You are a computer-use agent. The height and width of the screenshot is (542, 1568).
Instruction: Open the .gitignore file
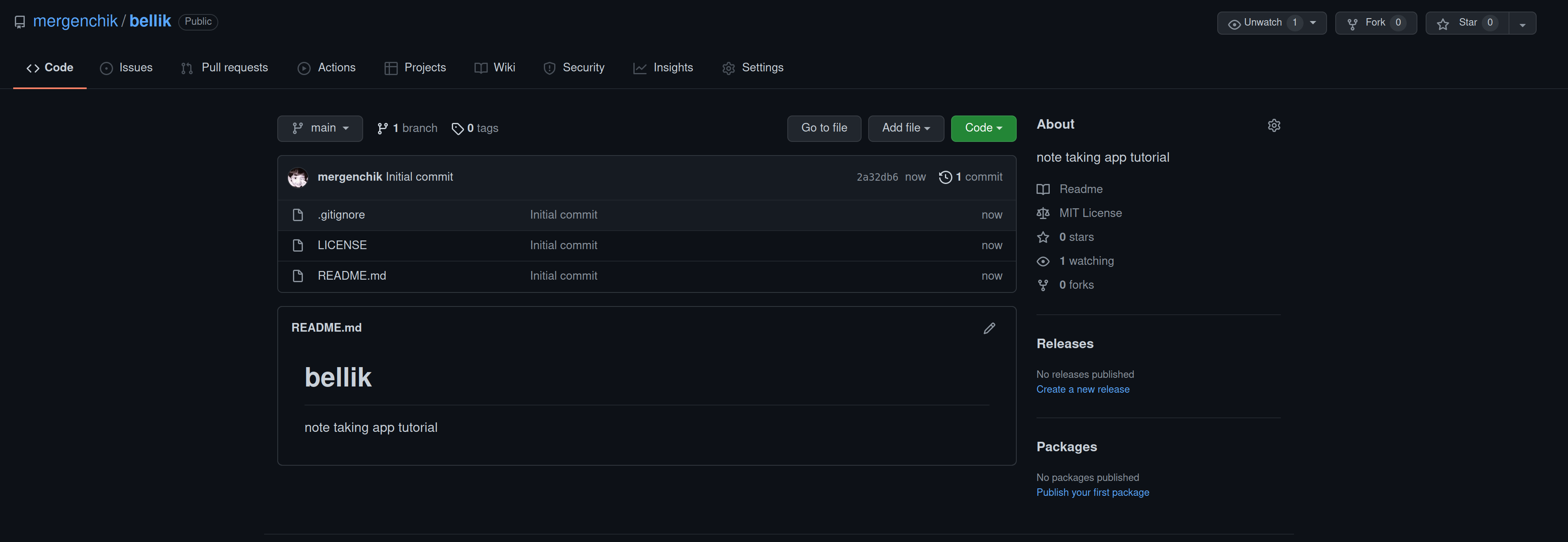pos(341,215)
